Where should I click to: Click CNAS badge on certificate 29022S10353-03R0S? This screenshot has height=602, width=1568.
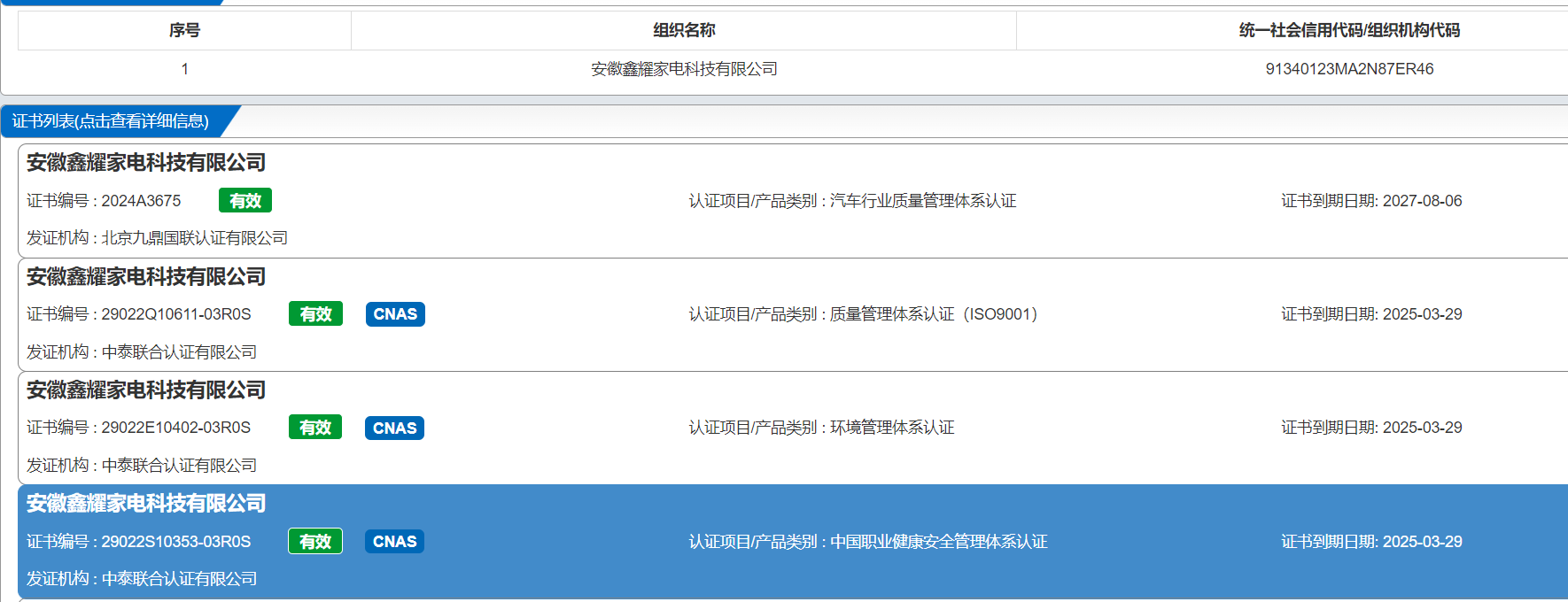(x=394, y=542)
